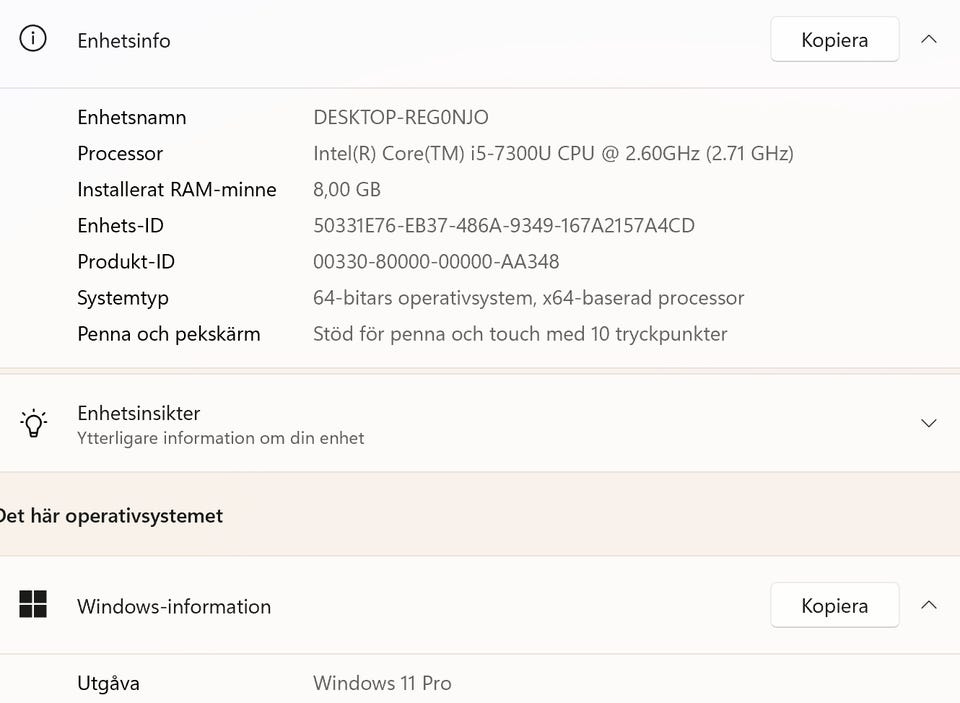This screenshot has width=960, height=703.
Task: Click the 'Det här operativsystemet' heading
Action: [112, 516]
